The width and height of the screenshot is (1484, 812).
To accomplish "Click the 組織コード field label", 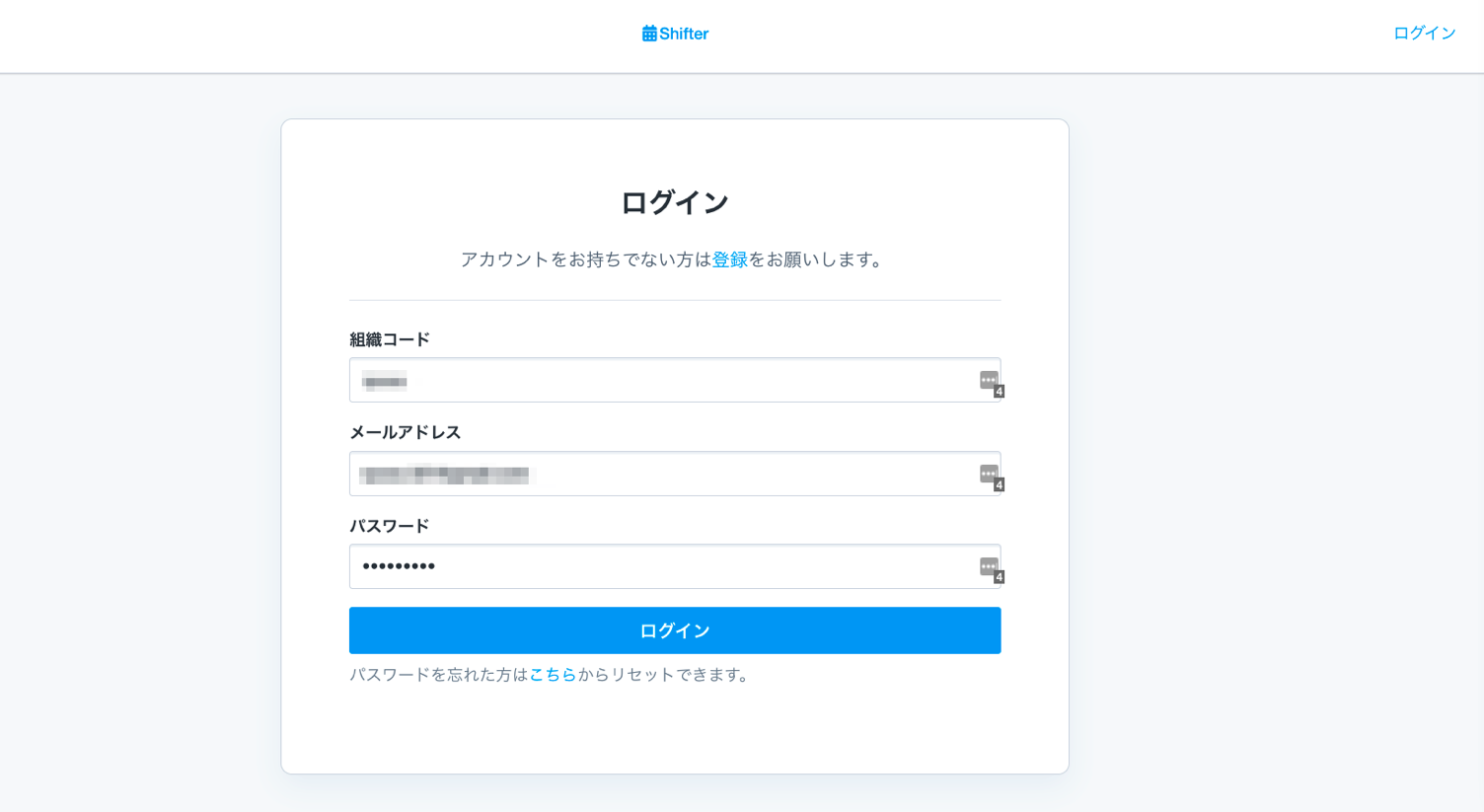I will (389, 338).
